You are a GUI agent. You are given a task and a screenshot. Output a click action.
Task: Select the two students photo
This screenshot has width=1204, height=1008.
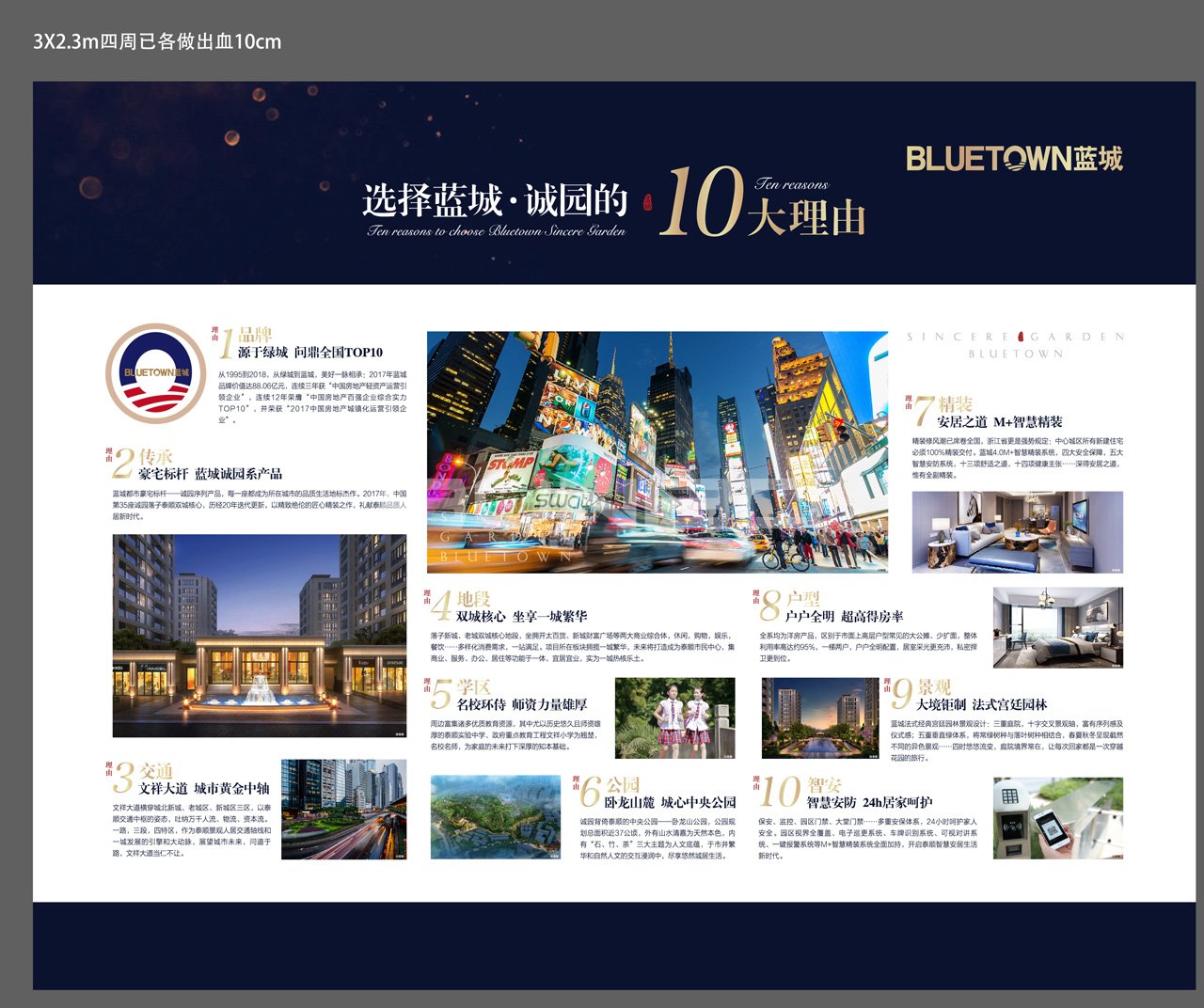[674, 718]
